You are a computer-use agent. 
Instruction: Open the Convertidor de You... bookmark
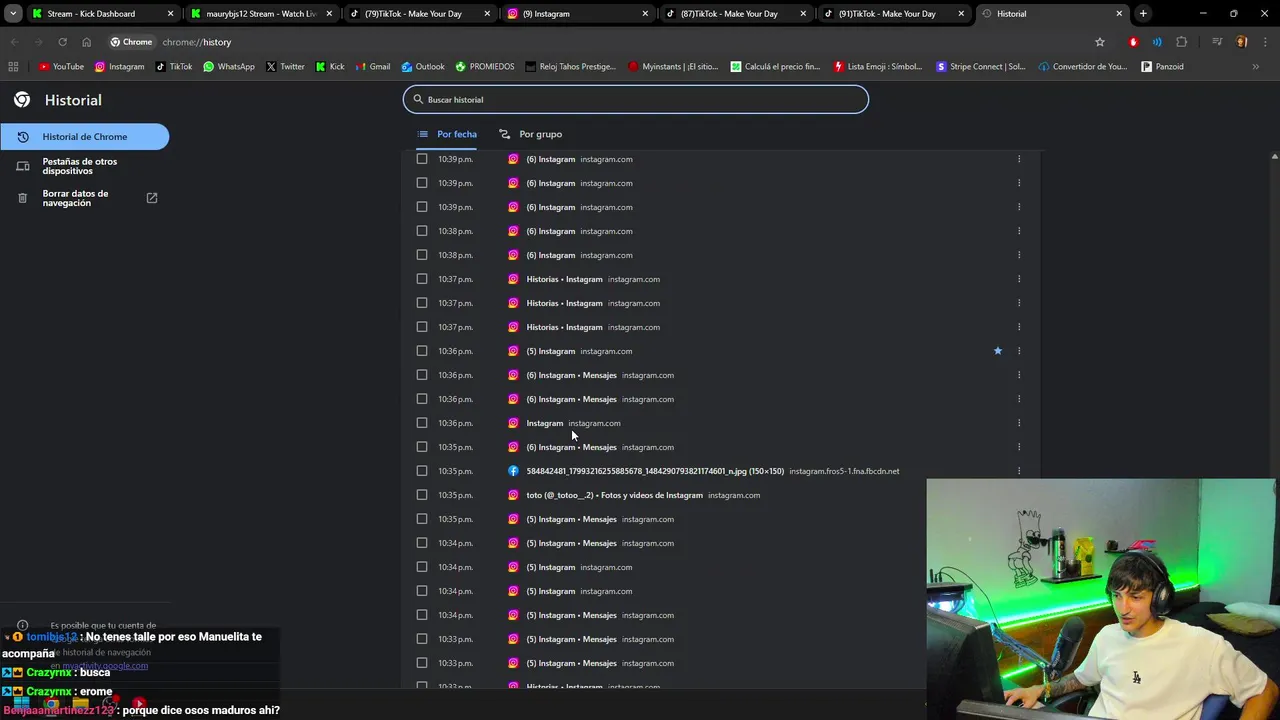[1083, 67]
